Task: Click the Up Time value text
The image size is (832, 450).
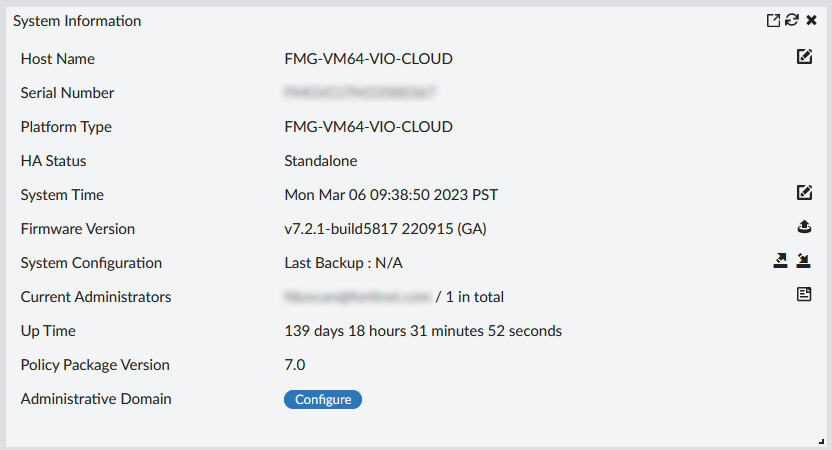Action: (x=423, y=331)
